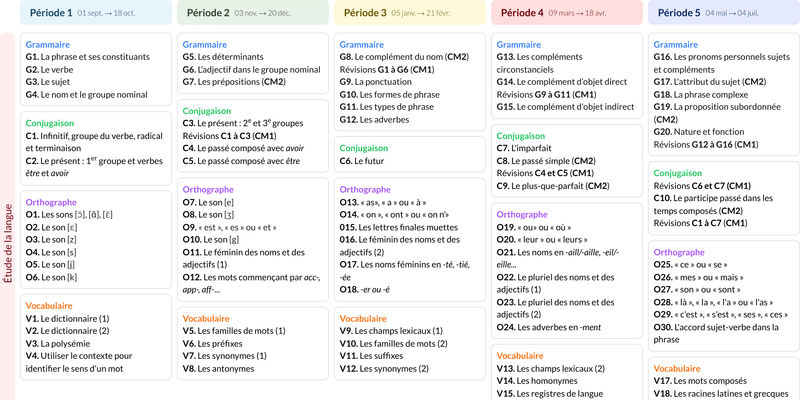Click C3. Le présent : 2e et 3e groupes
800x400 pixels.
tap(243, 123)
